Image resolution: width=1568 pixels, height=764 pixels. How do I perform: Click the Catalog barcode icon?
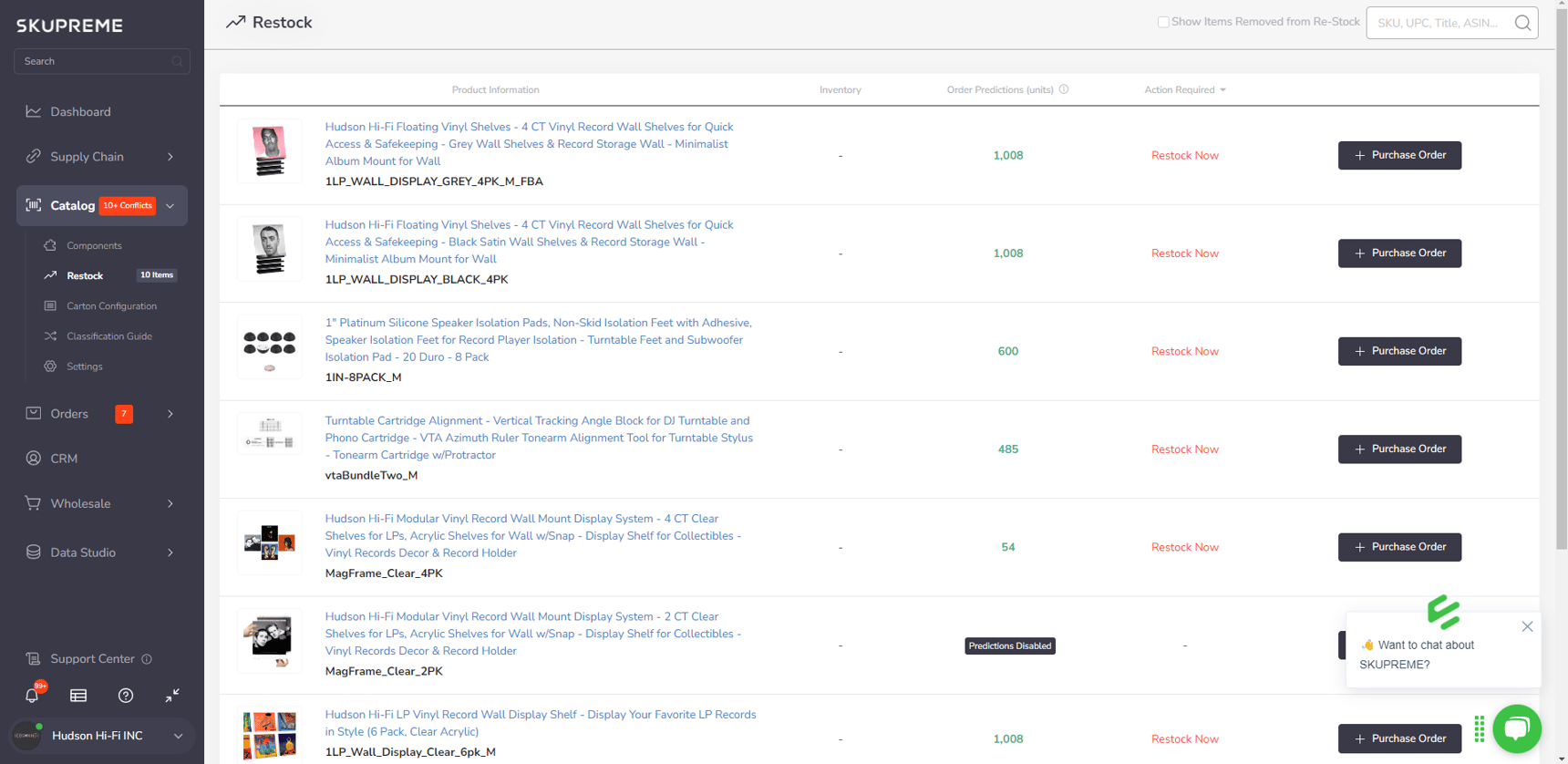click(34, 205)
